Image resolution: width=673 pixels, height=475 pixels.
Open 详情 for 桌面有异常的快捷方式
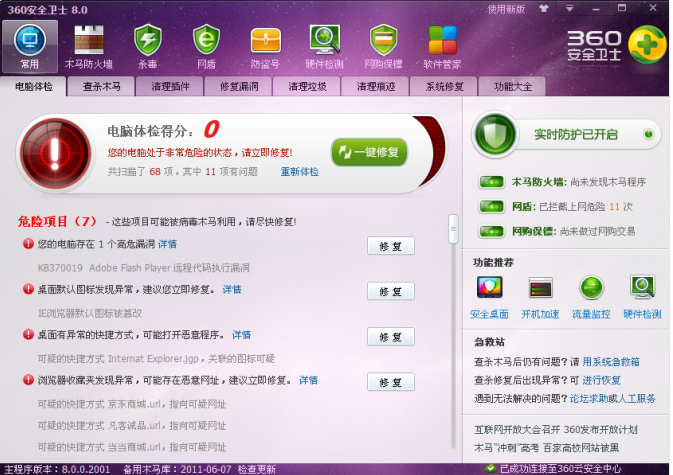[x=241, y=335]
